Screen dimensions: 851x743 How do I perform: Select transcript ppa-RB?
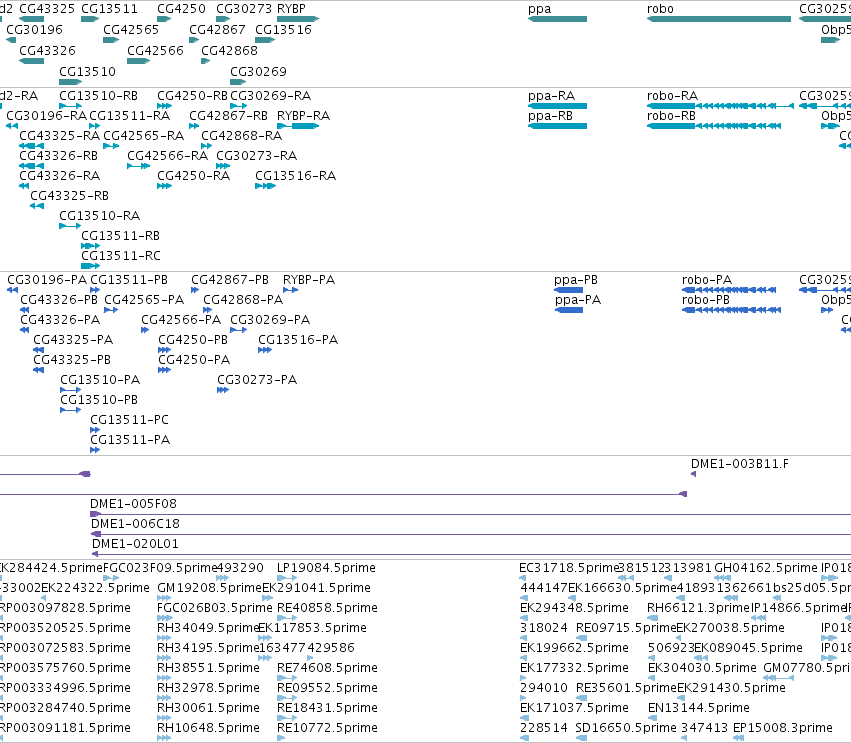[x=557, y=126]
